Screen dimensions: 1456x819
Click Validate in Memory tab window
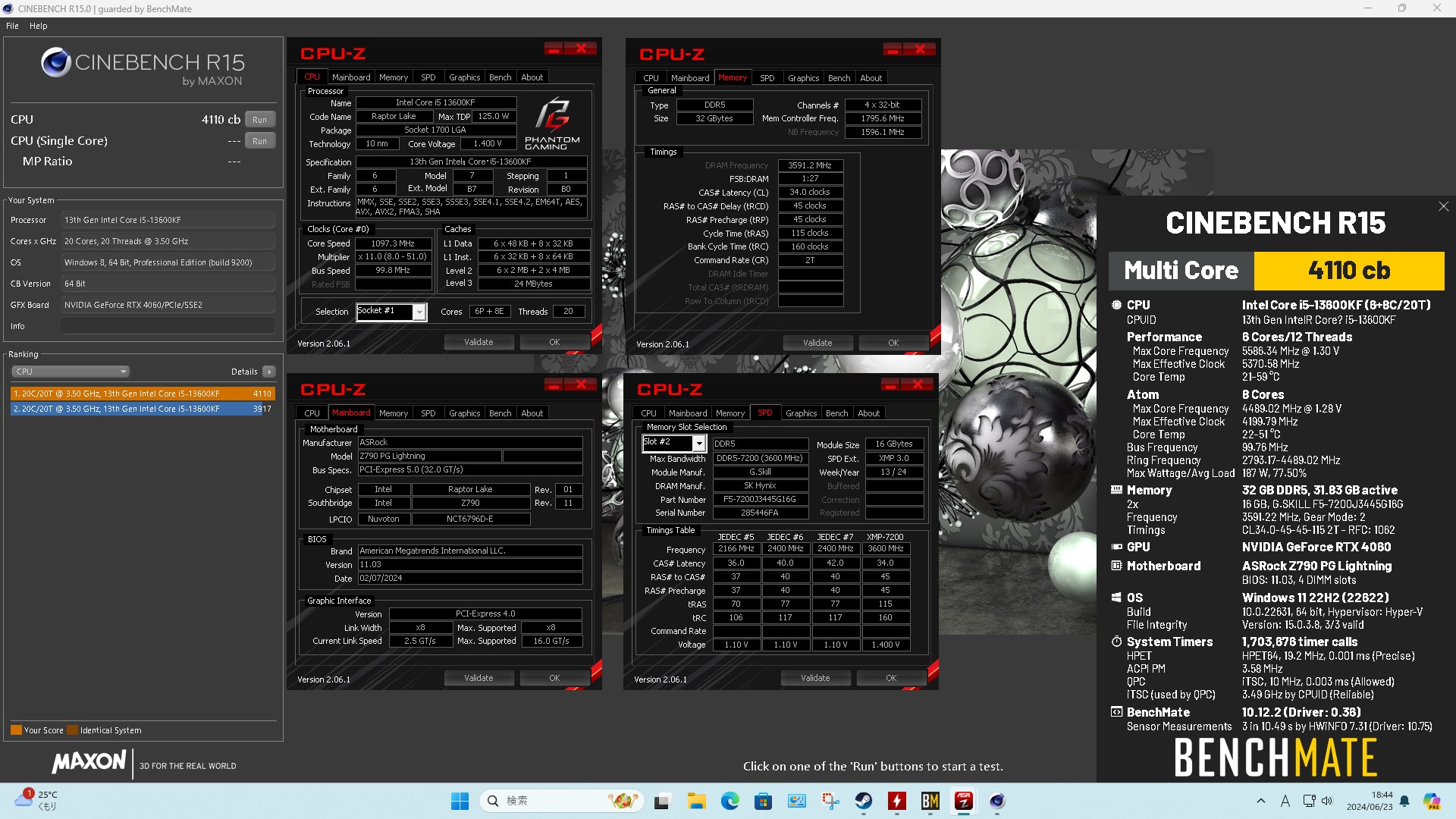817,344
